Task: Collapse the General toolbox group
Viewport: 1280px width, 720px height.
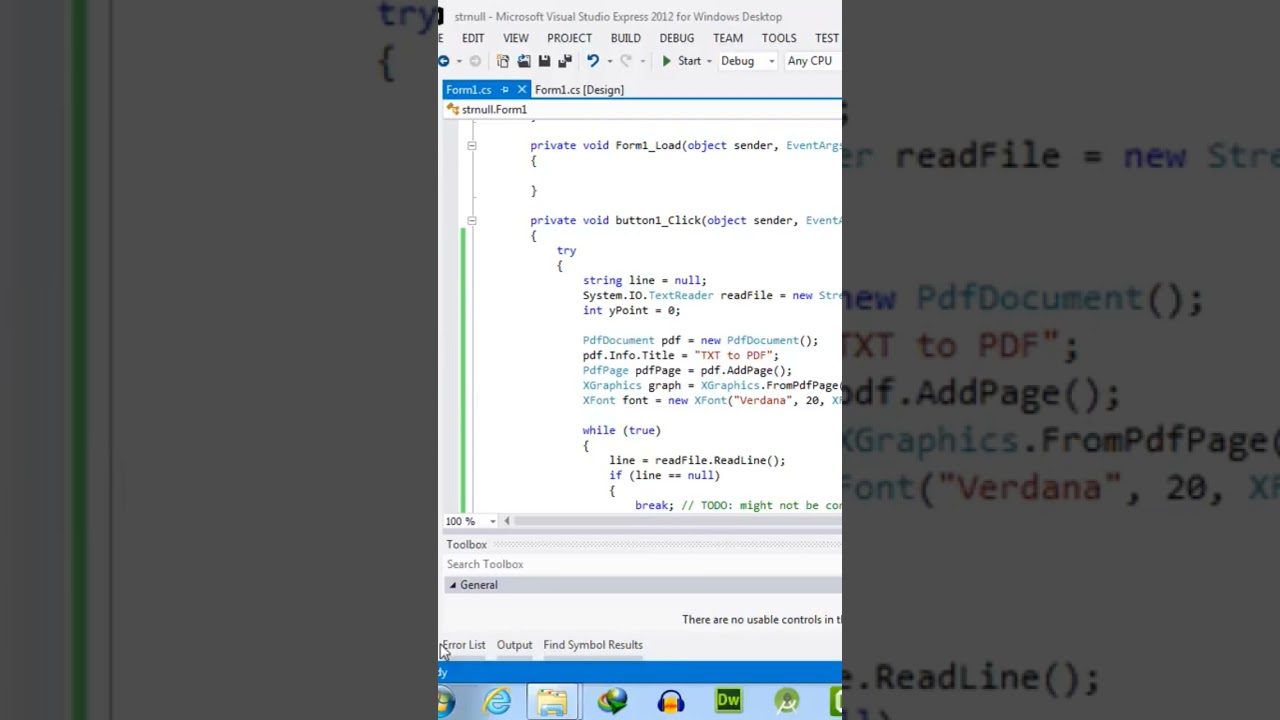Action: 453,585
